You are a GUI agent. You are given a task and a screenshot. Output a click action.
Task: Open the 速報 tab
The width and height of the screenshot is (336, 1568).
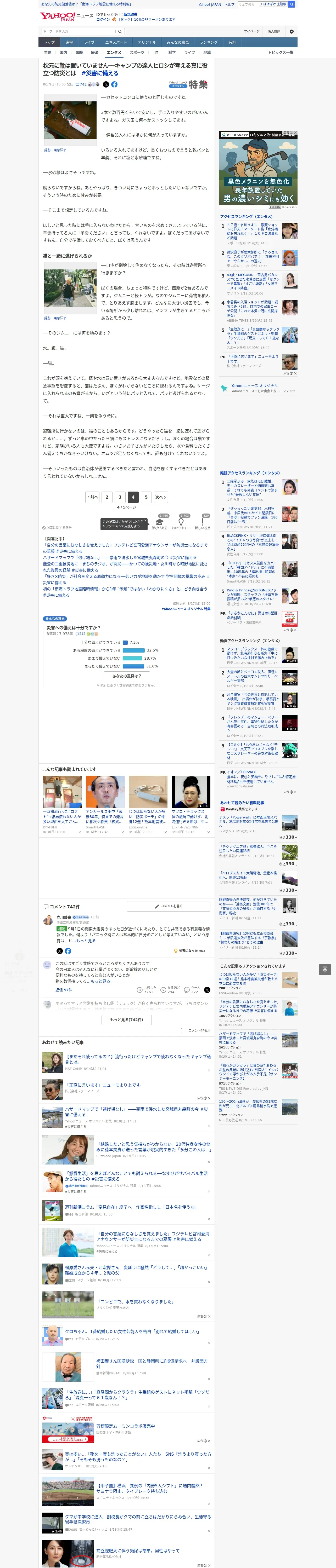pos(69,43)
